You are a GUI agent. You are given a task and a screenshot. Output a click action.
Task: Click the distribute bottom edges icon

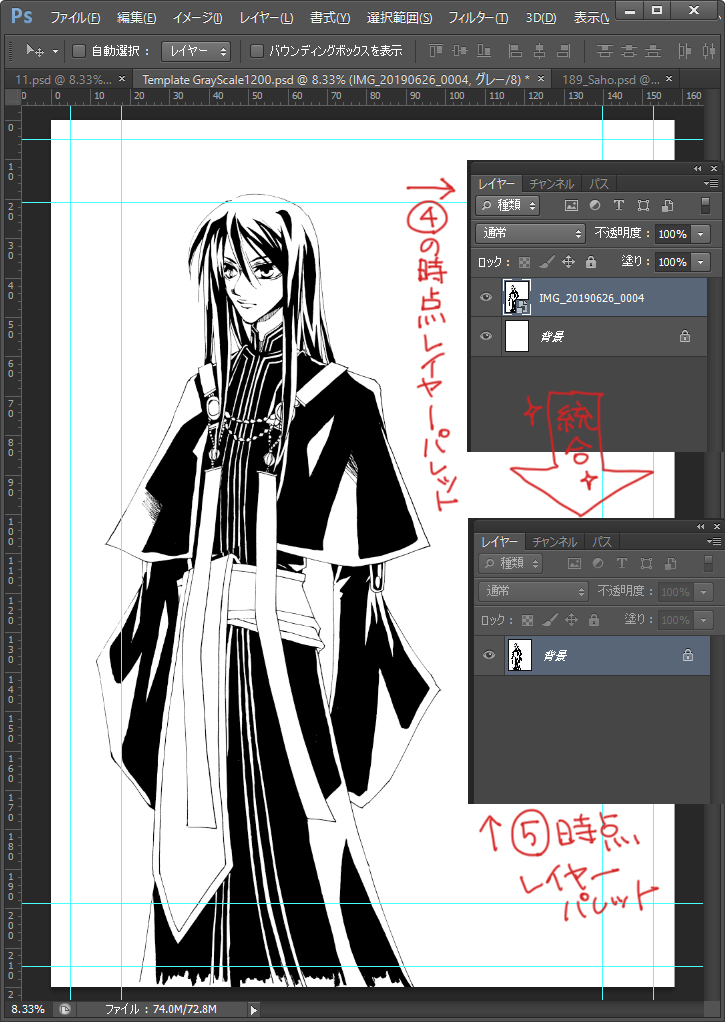coord(653,50)
